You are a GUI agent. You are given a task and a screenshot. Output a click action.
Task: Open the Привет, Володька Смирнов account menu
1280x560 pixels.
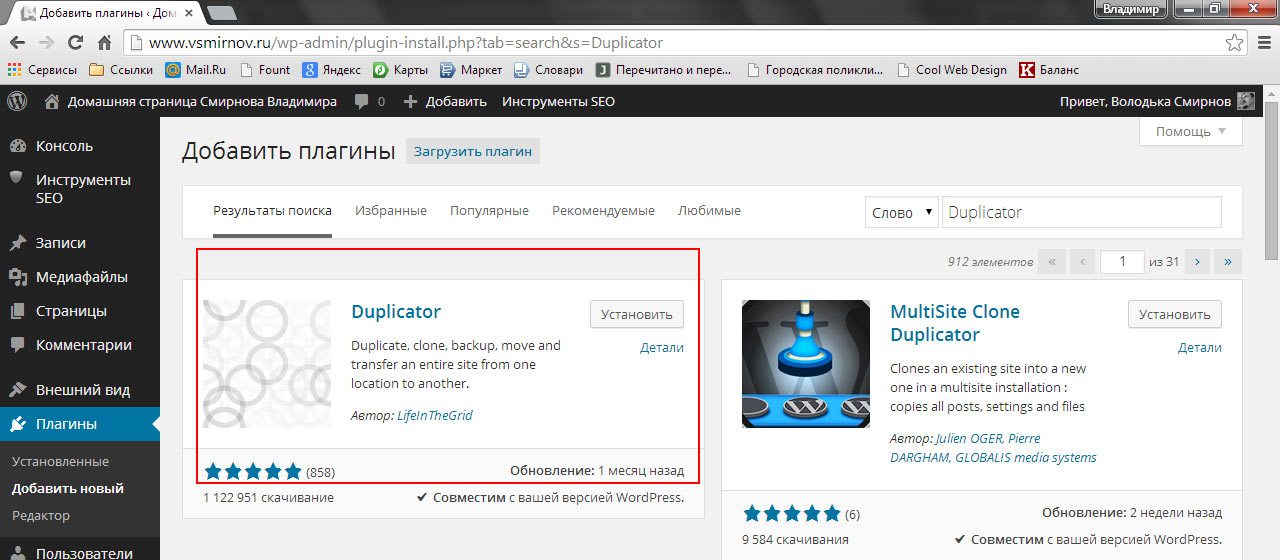pyautogui.click(x=1146, y=101)
